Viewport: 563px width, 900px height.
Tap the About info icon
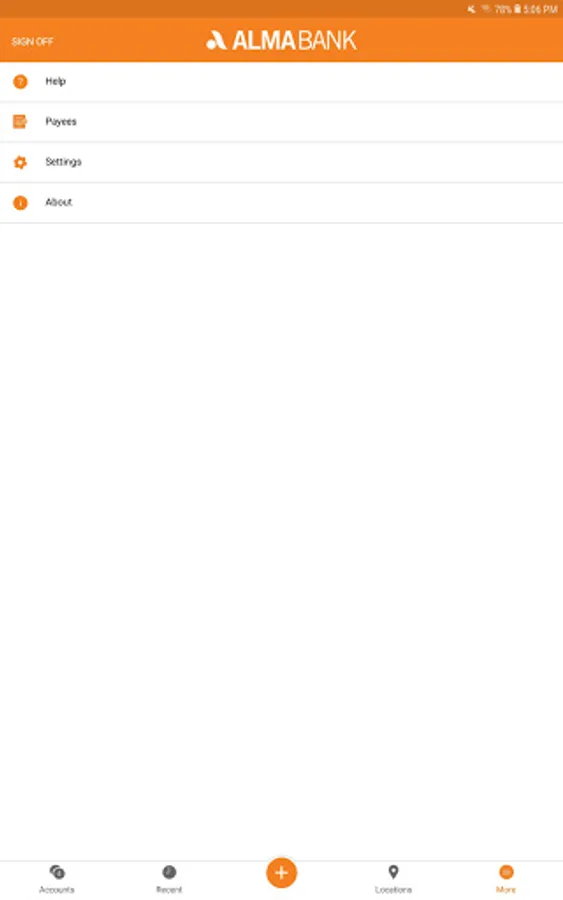coord(20,203)
